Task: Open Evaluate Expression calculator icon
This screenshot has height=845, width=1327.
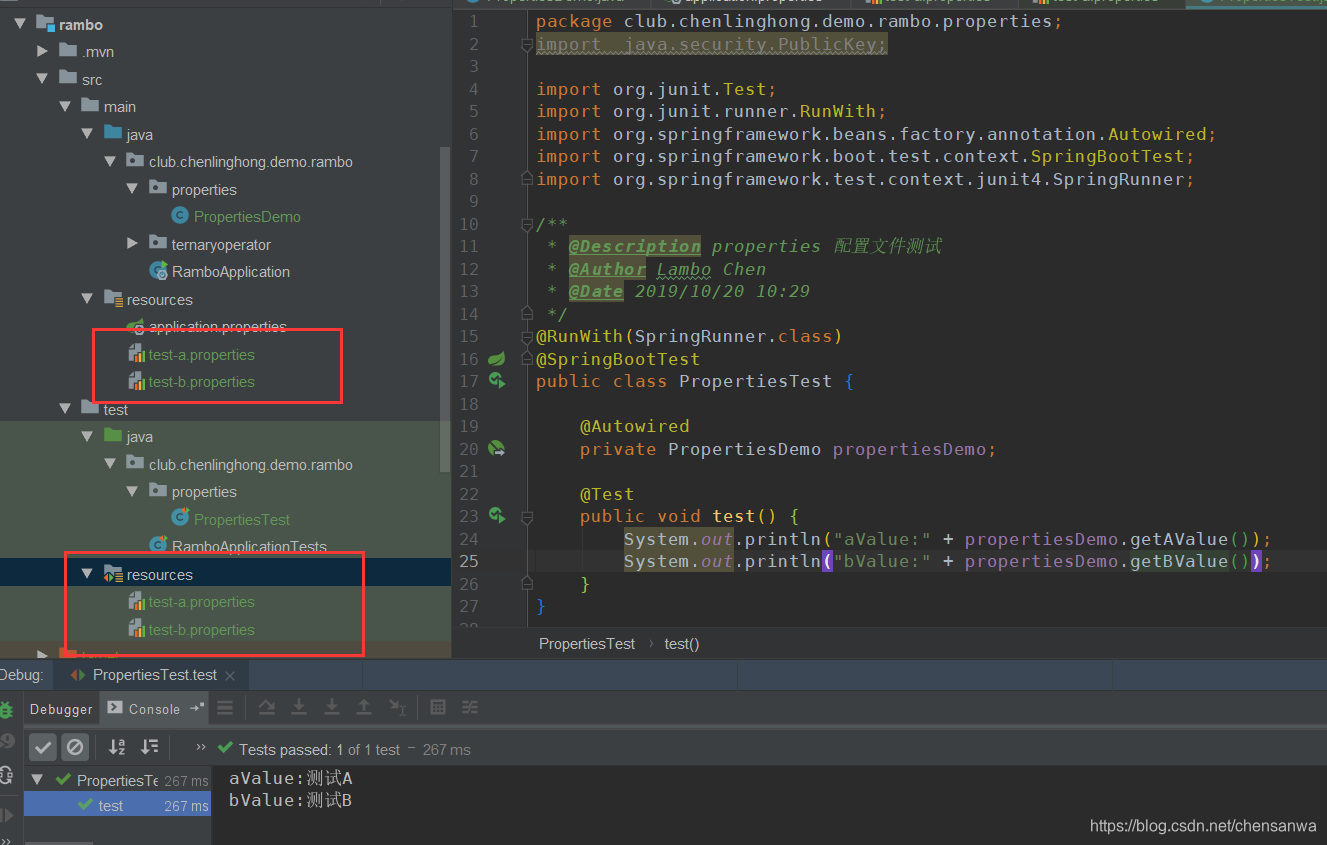Action: tap(437, 708)
